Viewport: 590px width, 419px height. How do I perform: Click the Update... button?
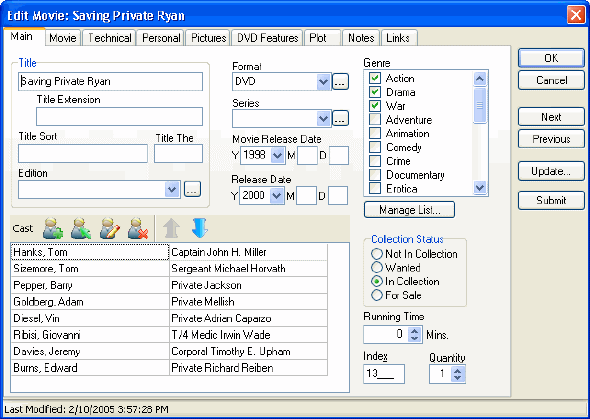(x=551, y=171)
